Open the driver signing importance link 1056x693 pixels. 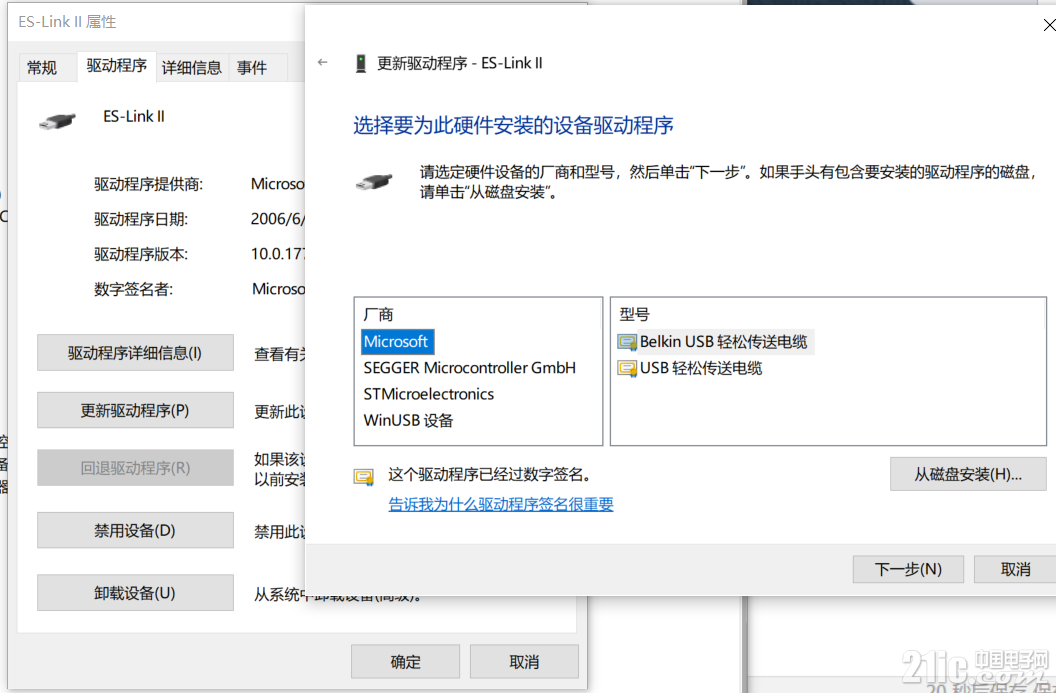click(x=501, y=504)
